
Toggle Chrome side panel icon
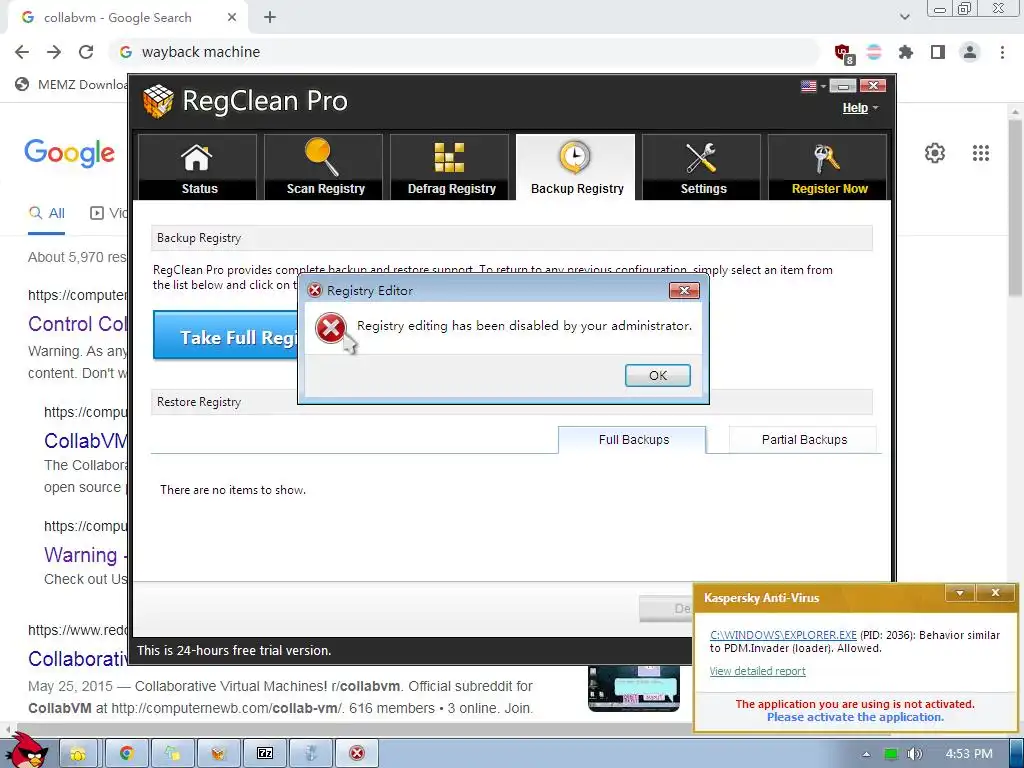[x=938, y=52]
